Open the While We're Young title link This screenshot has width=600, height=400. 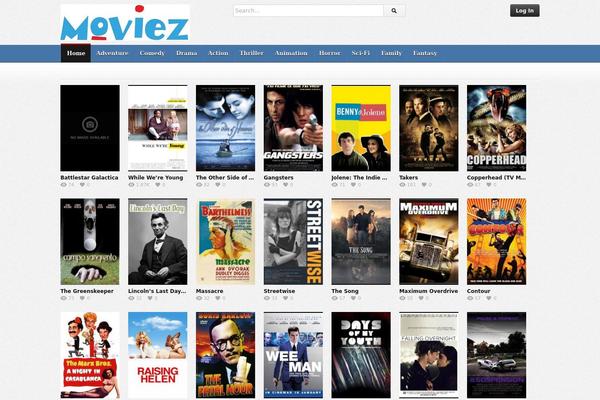[156, 178]
